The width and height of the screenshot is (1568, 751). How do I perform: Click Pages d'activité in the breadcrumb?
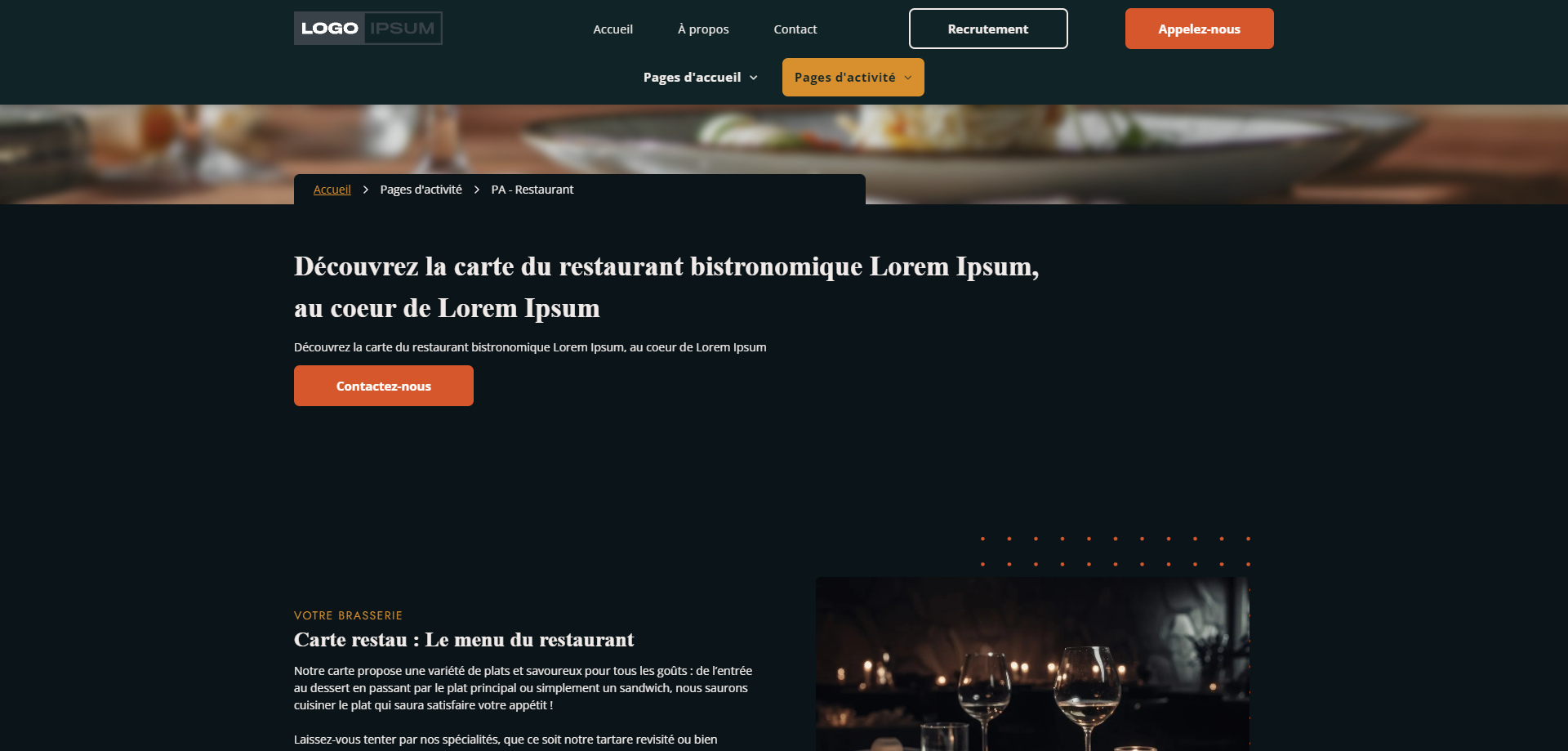click(421, 190)
